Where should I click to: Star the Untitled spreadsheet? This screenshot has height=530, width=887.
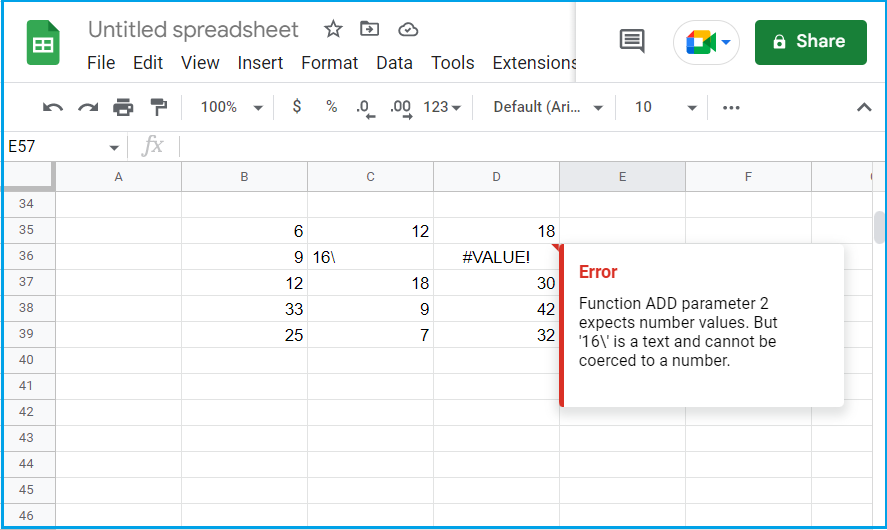pos(333,29)
